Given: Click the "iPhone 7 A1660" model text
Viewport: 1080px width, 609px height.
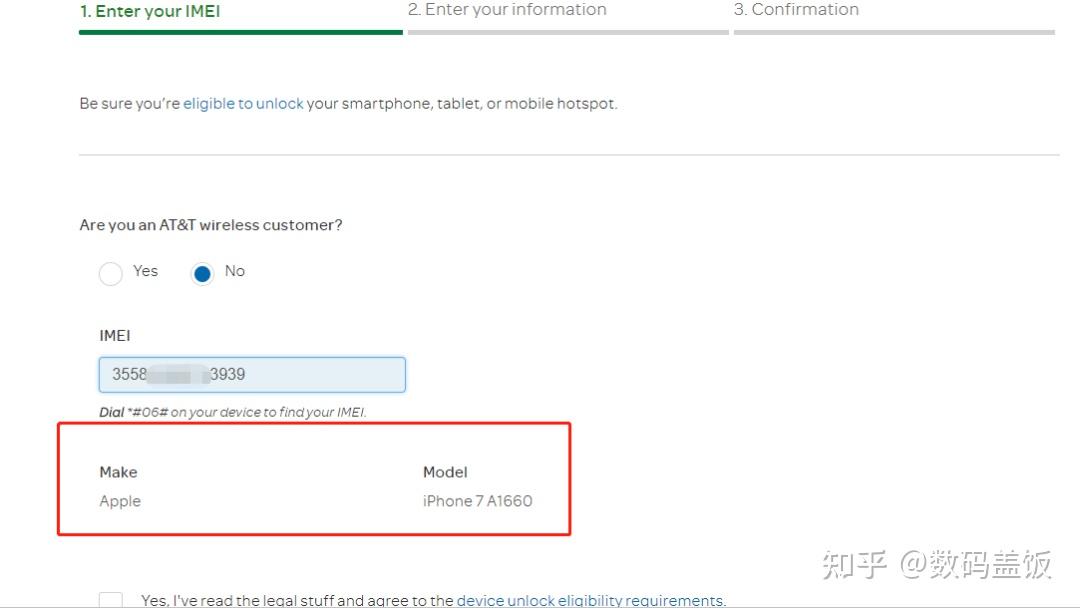Looking at the screenshot, I should [477, 501].
